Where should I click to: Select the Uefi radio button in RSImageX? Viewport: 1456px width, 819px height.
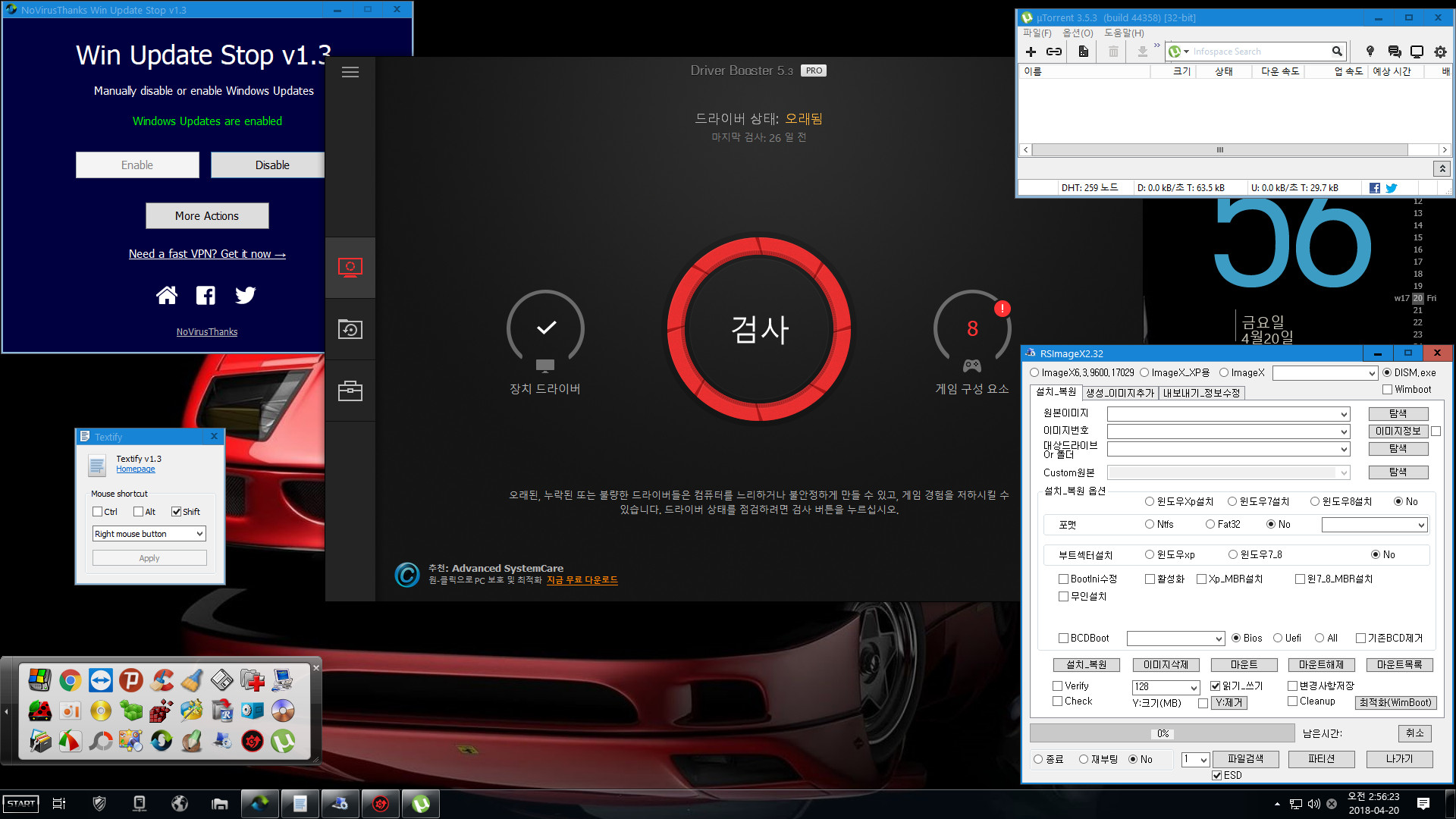pyautogui.click(x=1278, y=638)
